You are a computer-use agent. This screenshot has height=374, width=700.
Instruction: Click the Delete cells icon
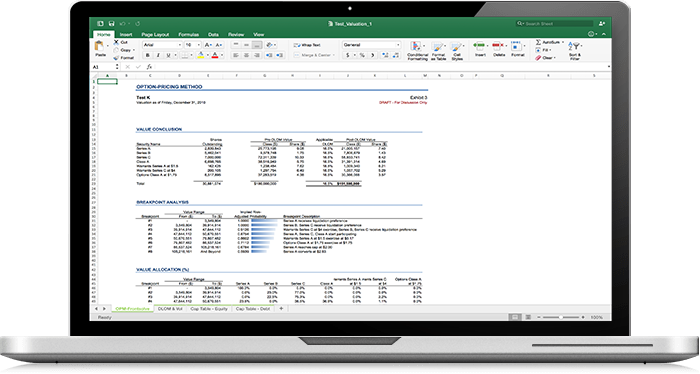[498, 46]
